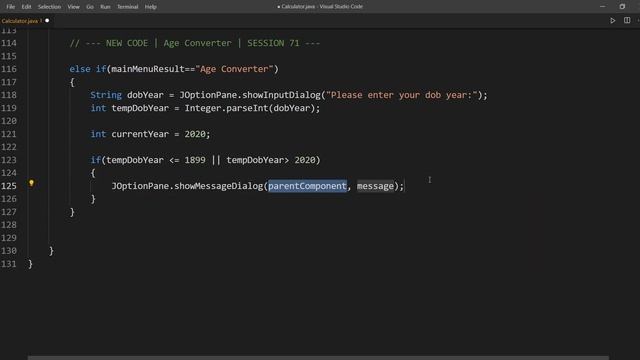Click the "Age Converter" string literal

[234, 69]
